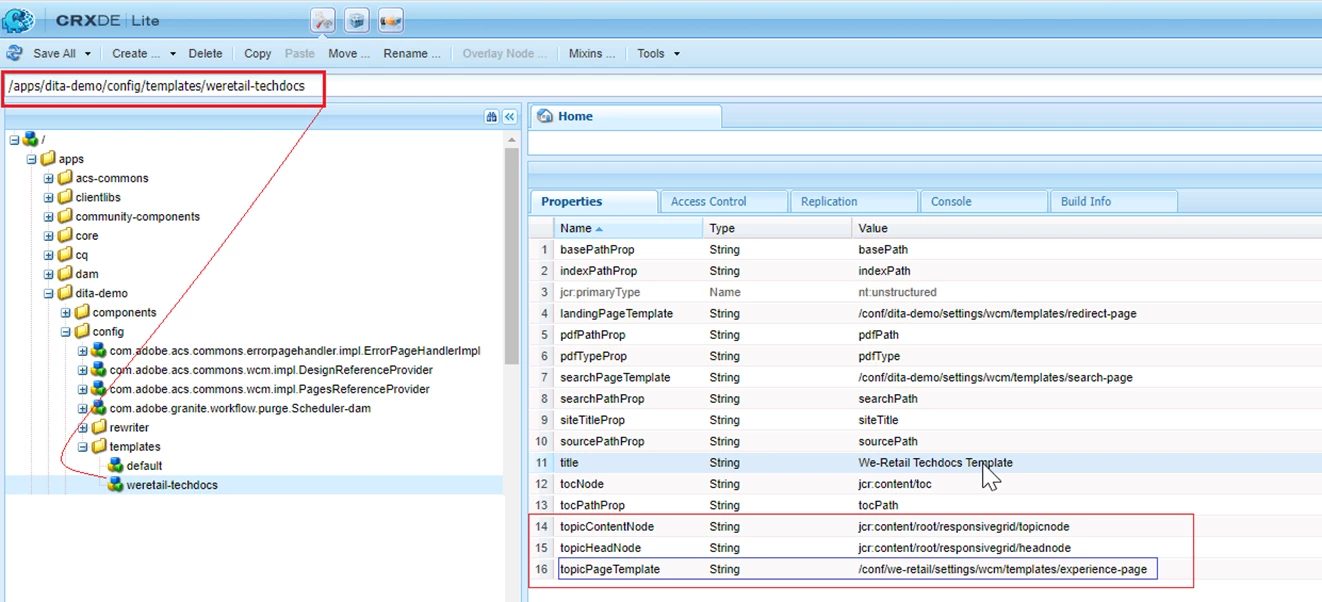
Task: Click the rewriter folder icon
Action: click(x=99, y=427)
